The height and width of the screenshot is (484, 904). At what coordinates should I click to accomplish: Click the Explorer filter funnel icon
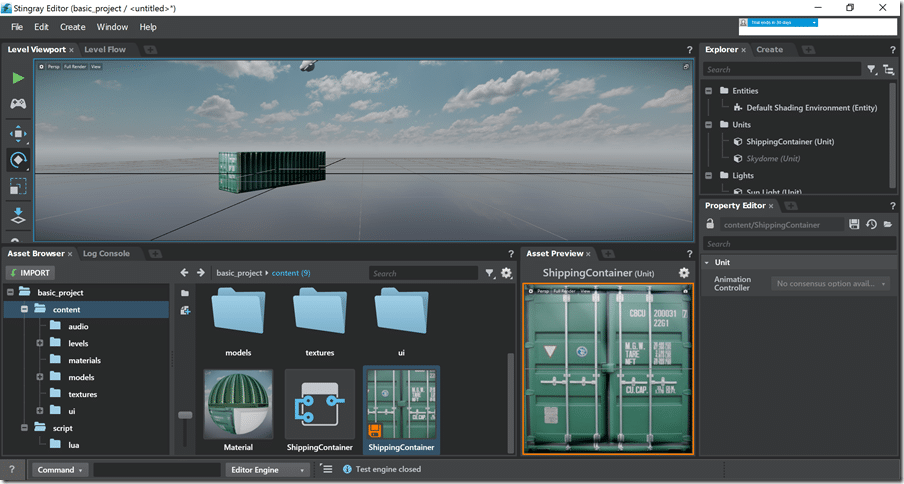(x=871, y=70)
